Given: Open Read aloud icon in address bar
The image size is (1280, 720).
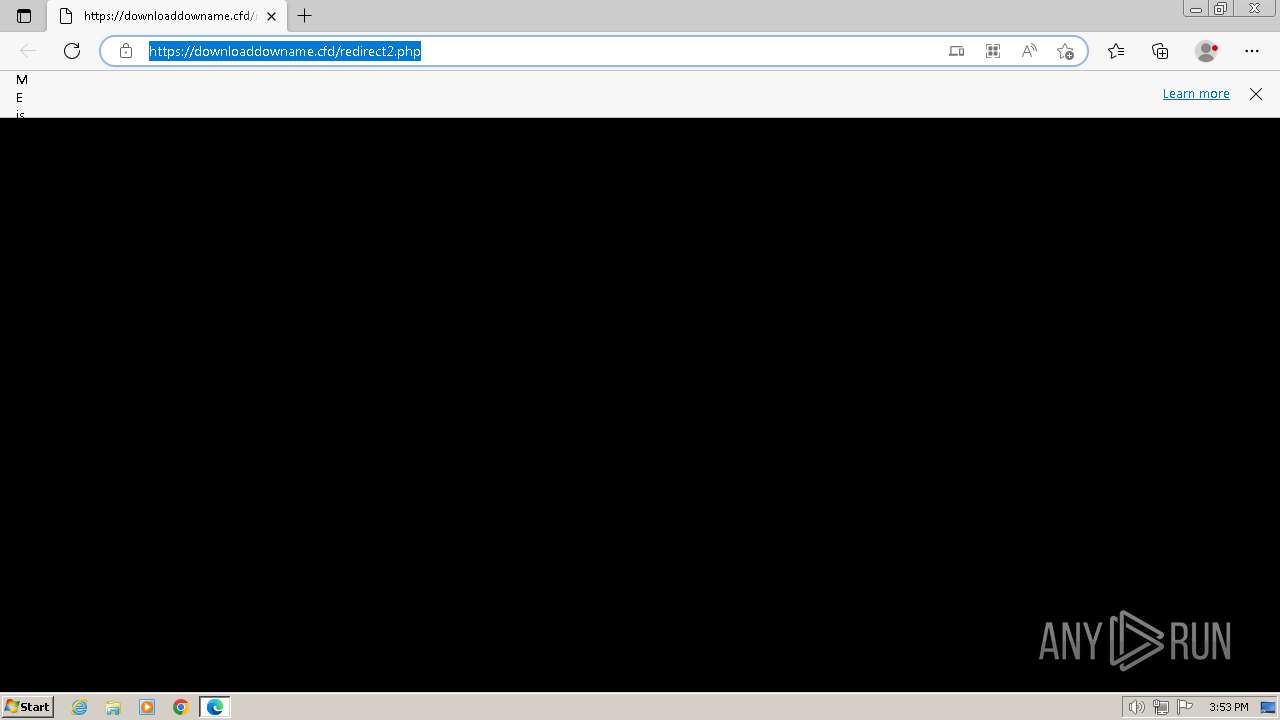Looking at the screenshot, I should tap(1029, 51).
